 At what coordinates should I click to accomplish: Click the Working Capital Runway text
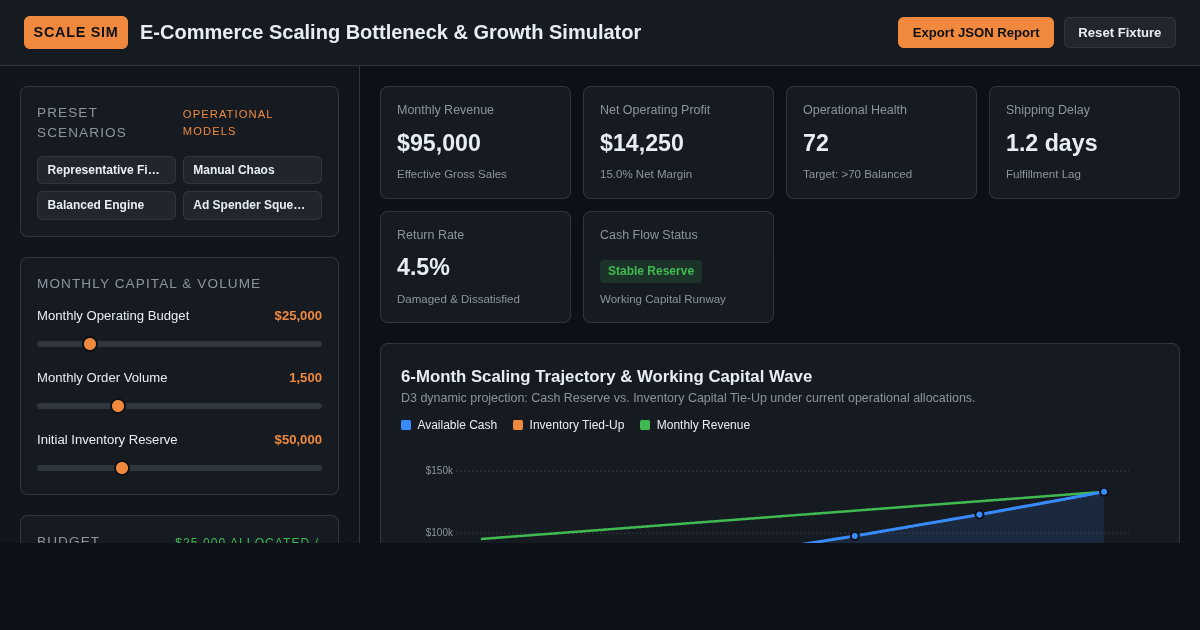coord(663,299)
